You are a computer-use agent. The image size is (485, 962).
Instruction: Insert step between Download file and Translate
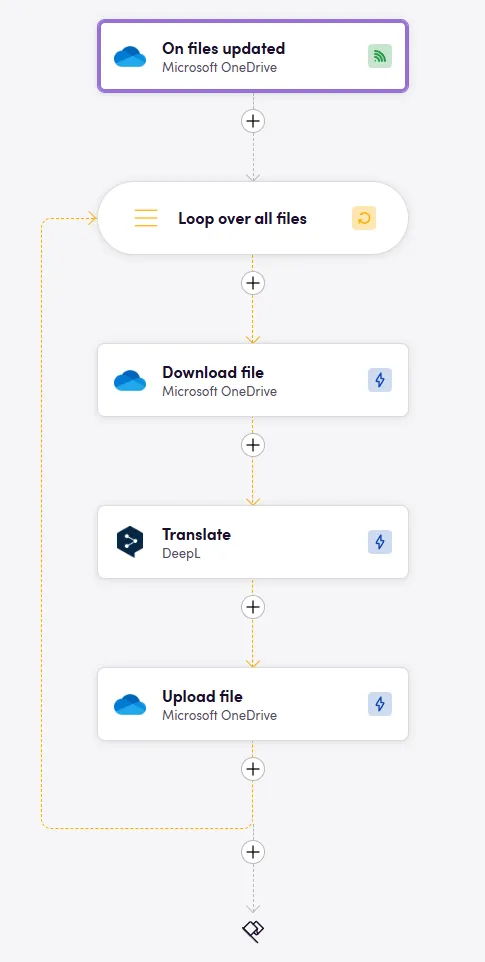pos(253,445)
